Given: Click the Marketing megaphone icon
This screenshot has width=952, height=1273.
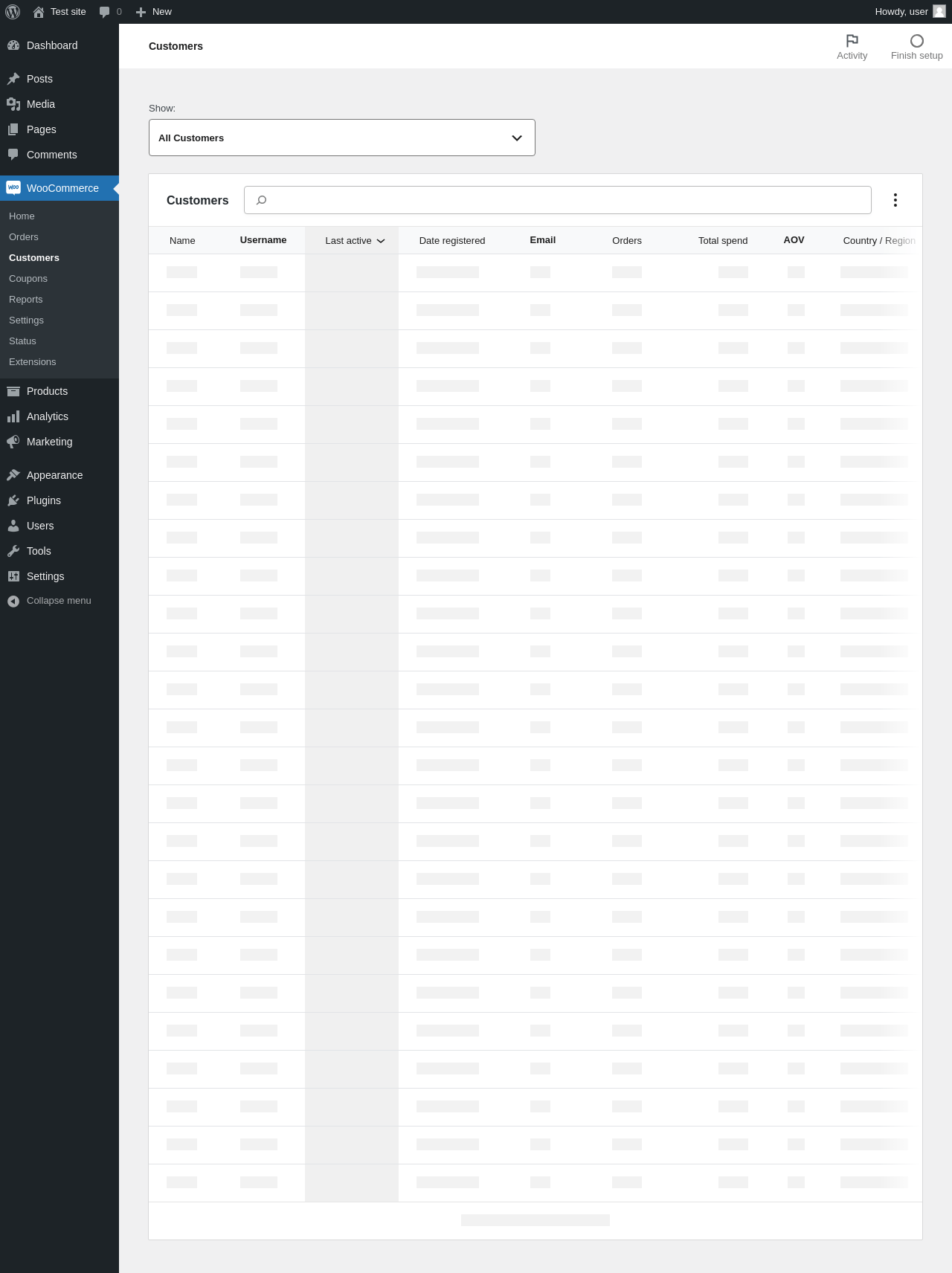Looking at the screenshot, I should [13, 442].
